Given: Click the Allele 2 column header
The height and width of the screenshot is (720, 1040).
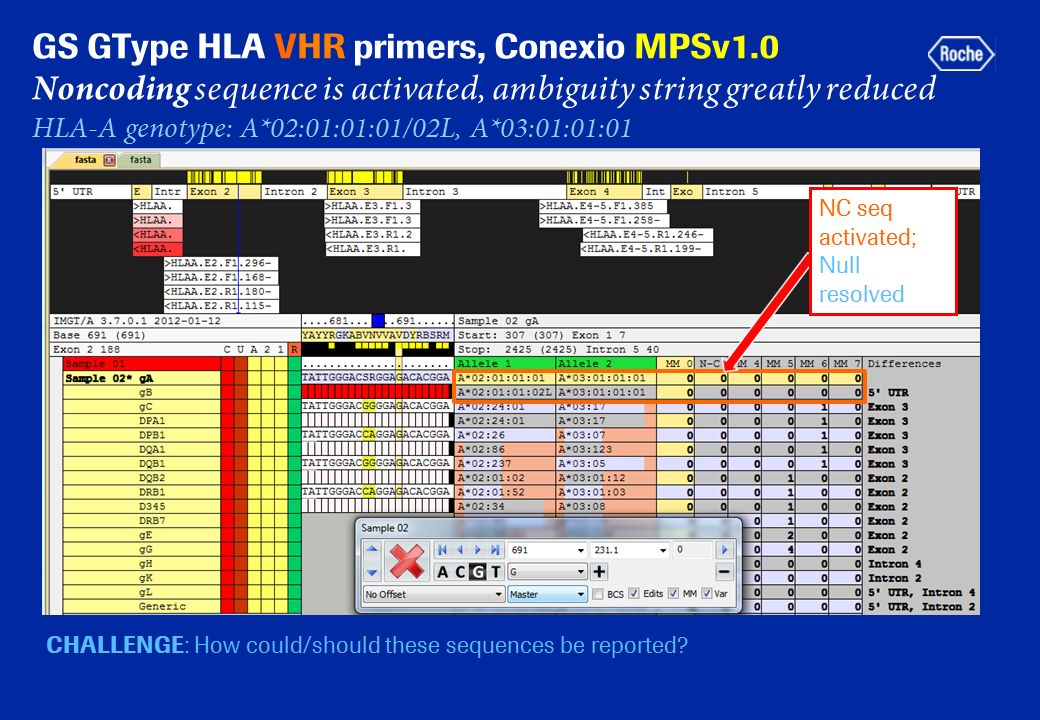Looking at the screenshot, I should pyautogui.click(x=606, y=363).
